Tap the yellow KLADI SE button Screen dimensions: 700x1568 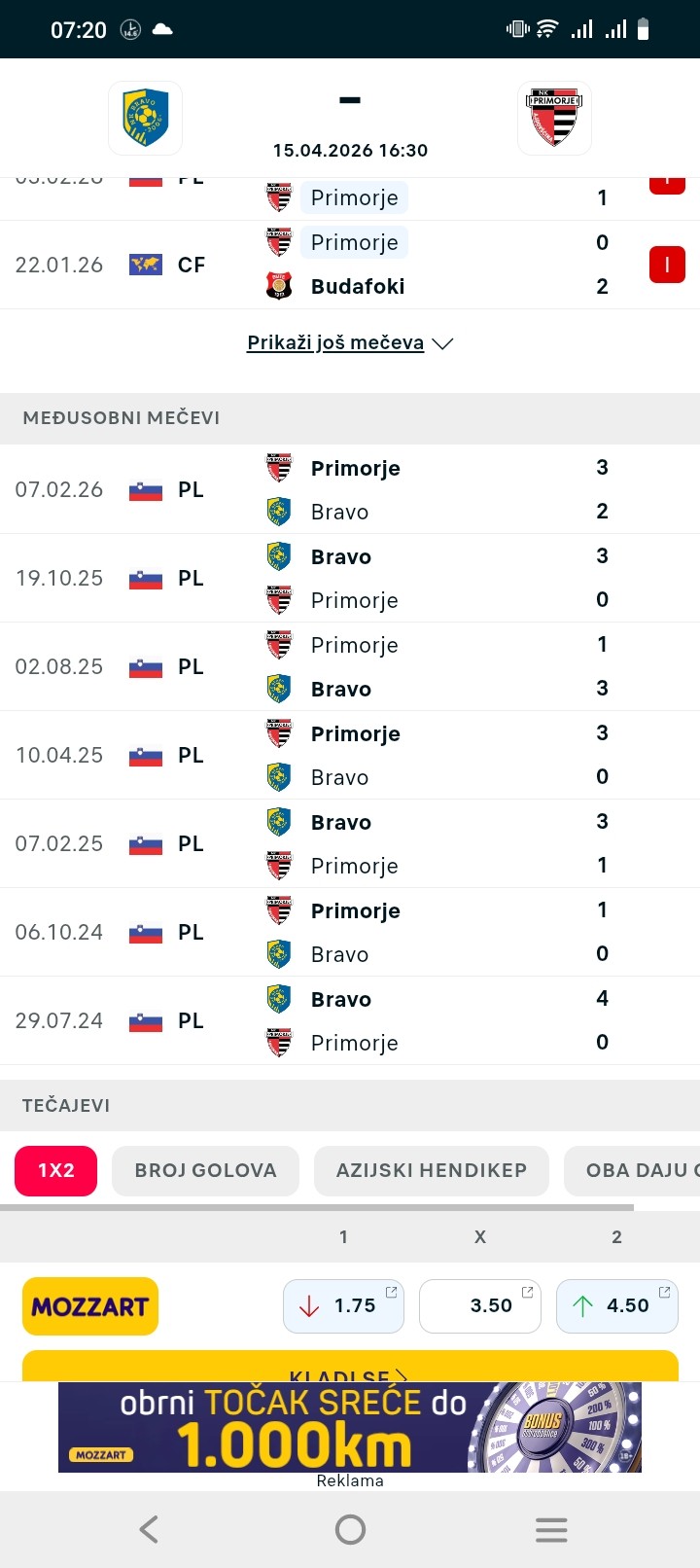350,1369
